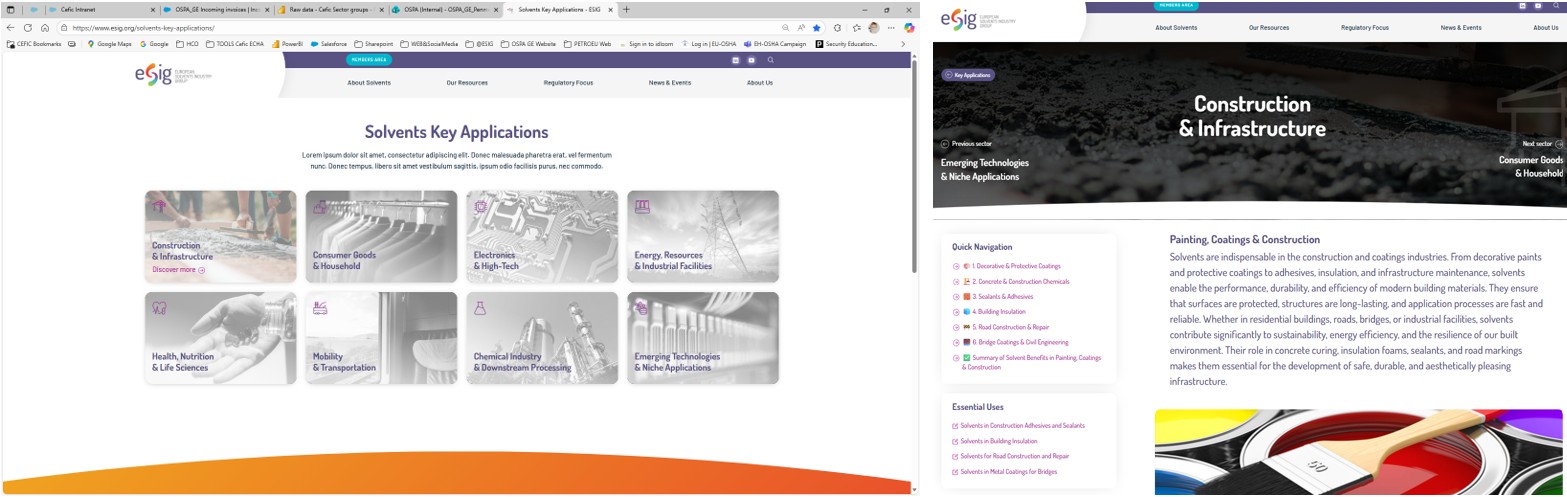This screenshot has width=1567, height=497.
Task: Show more bookmarks via the overflow chevron
Action: click(x=903, y=44)
